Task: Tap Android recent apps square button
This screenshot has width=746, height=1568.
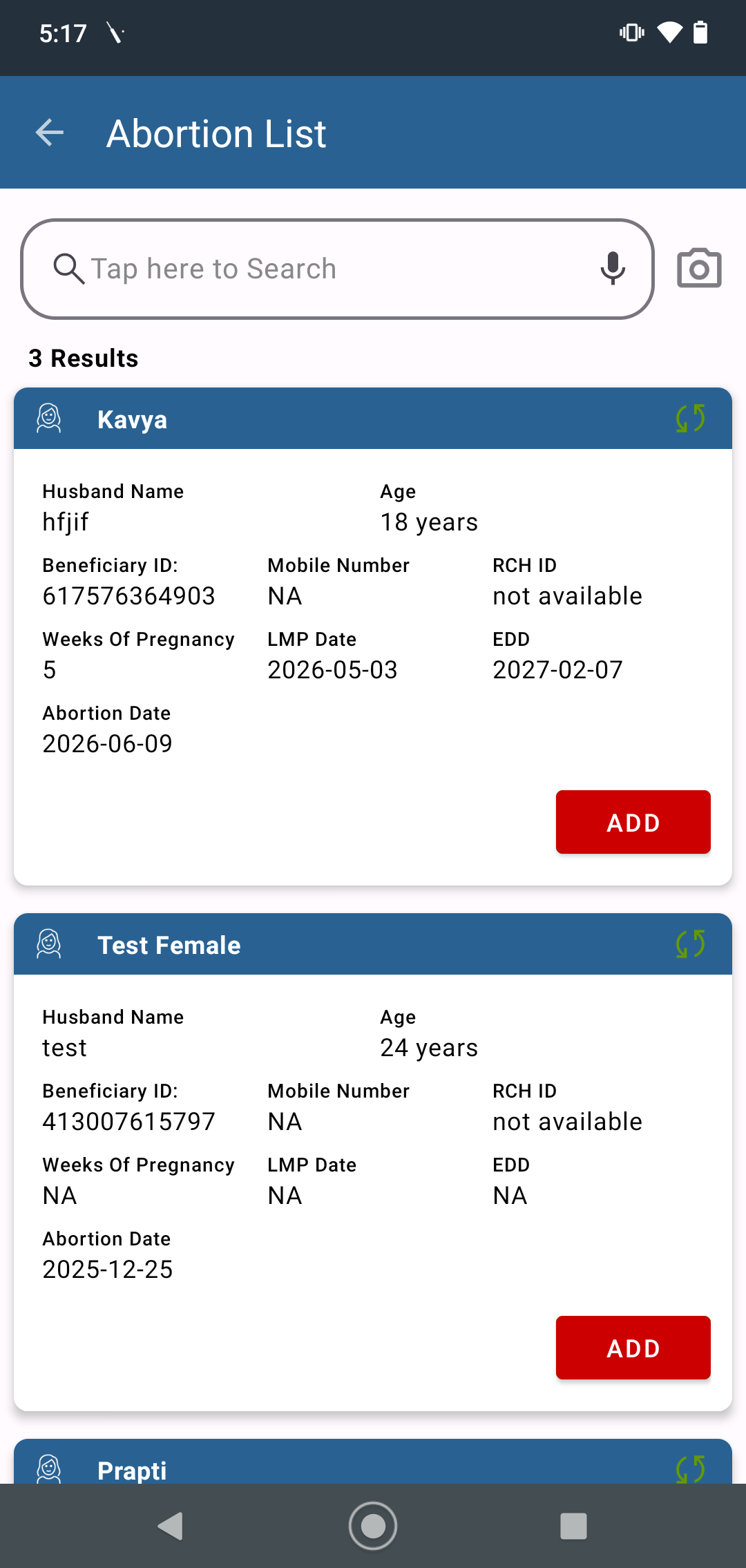Action: [573, 1526]
